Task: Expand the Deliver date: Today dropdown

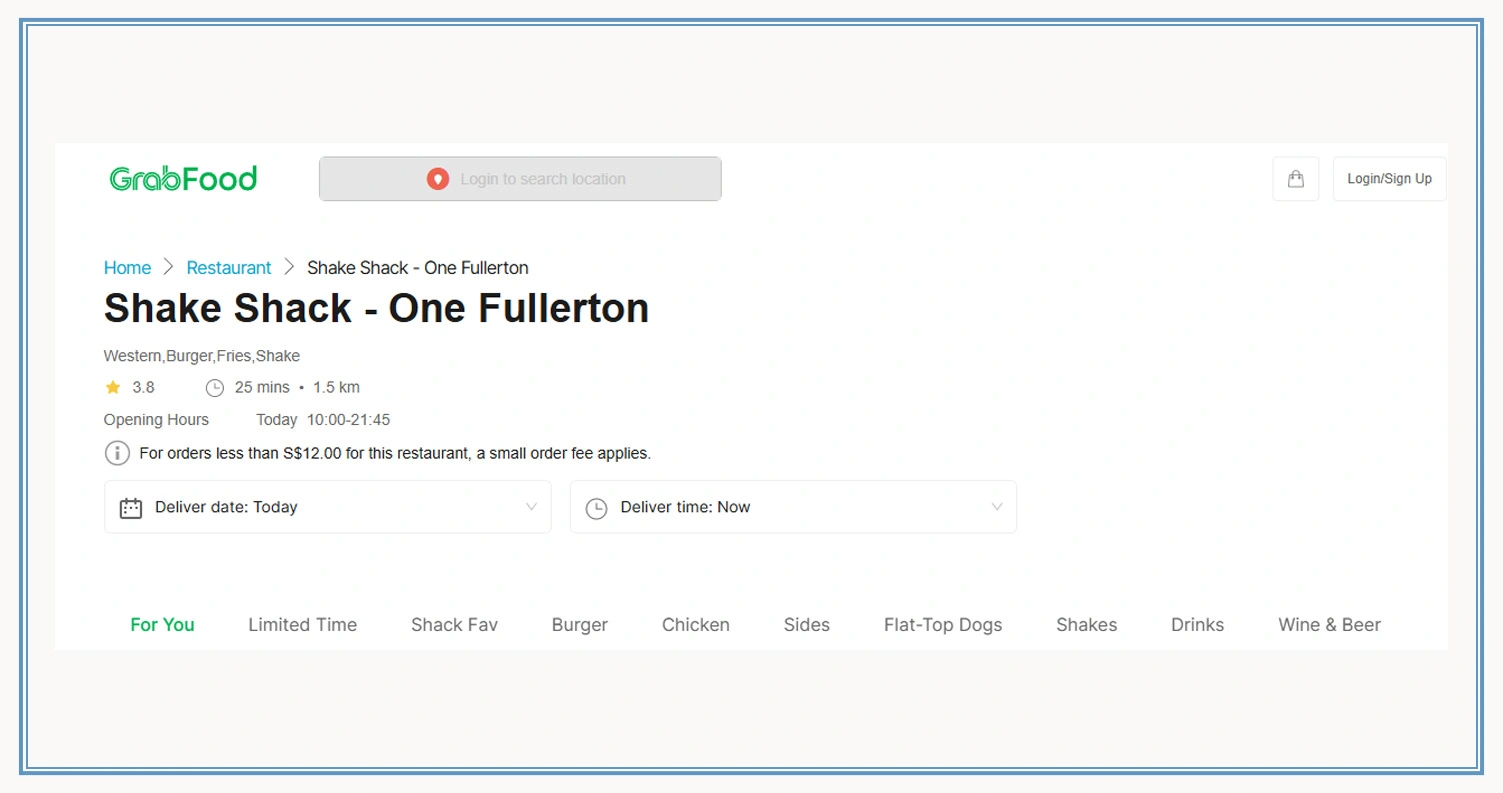Action: click(327, 507)
